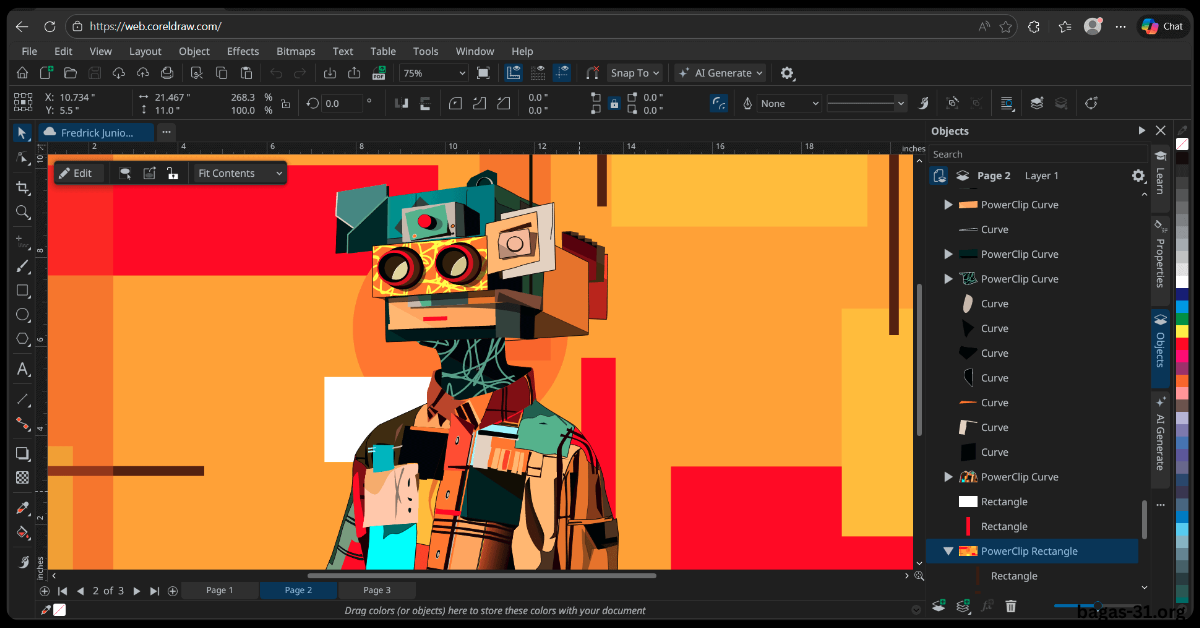Viewport: 1200px width, 628px height.
Task: Create a new document
Action: [x=46, y=73]
